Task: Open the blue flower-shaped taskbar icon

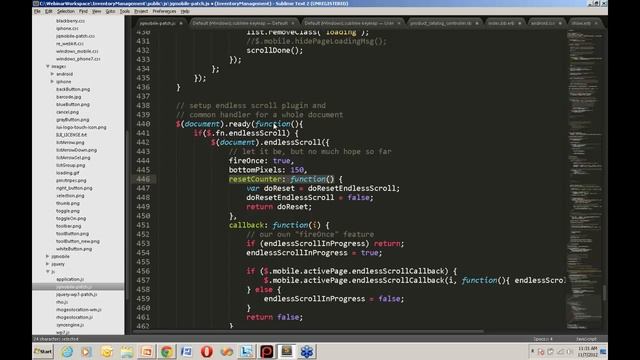Action: tap(307, 351)
